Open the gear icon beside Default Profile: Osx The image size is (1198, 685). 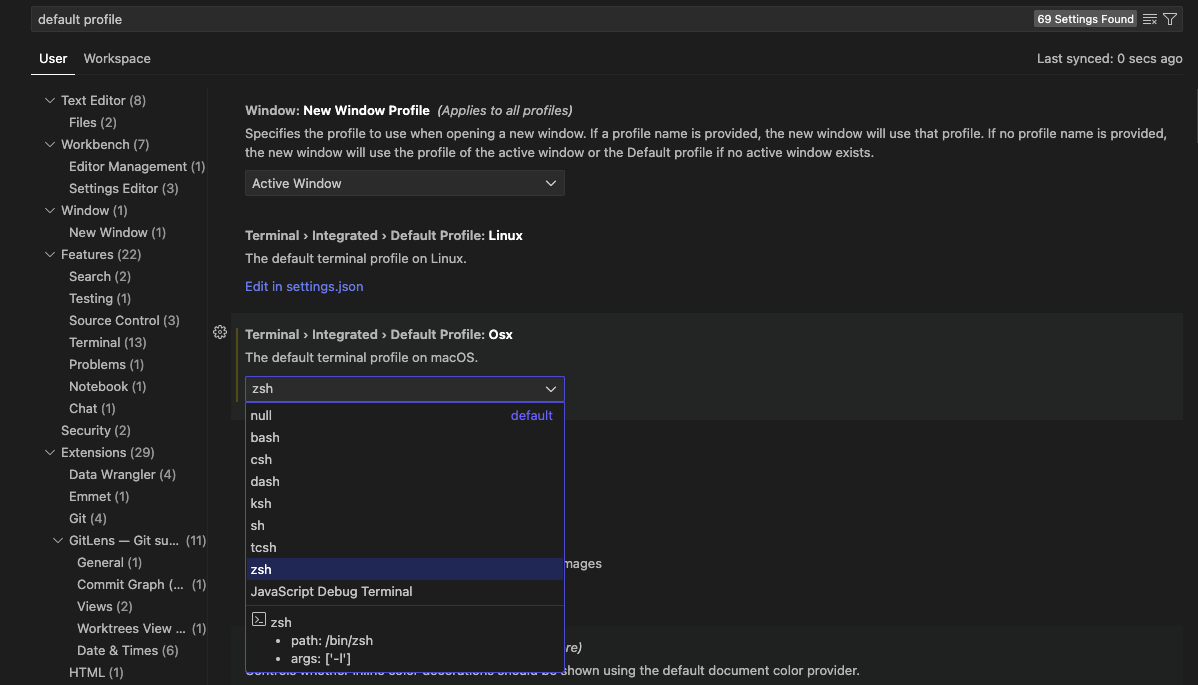[220, 332]
